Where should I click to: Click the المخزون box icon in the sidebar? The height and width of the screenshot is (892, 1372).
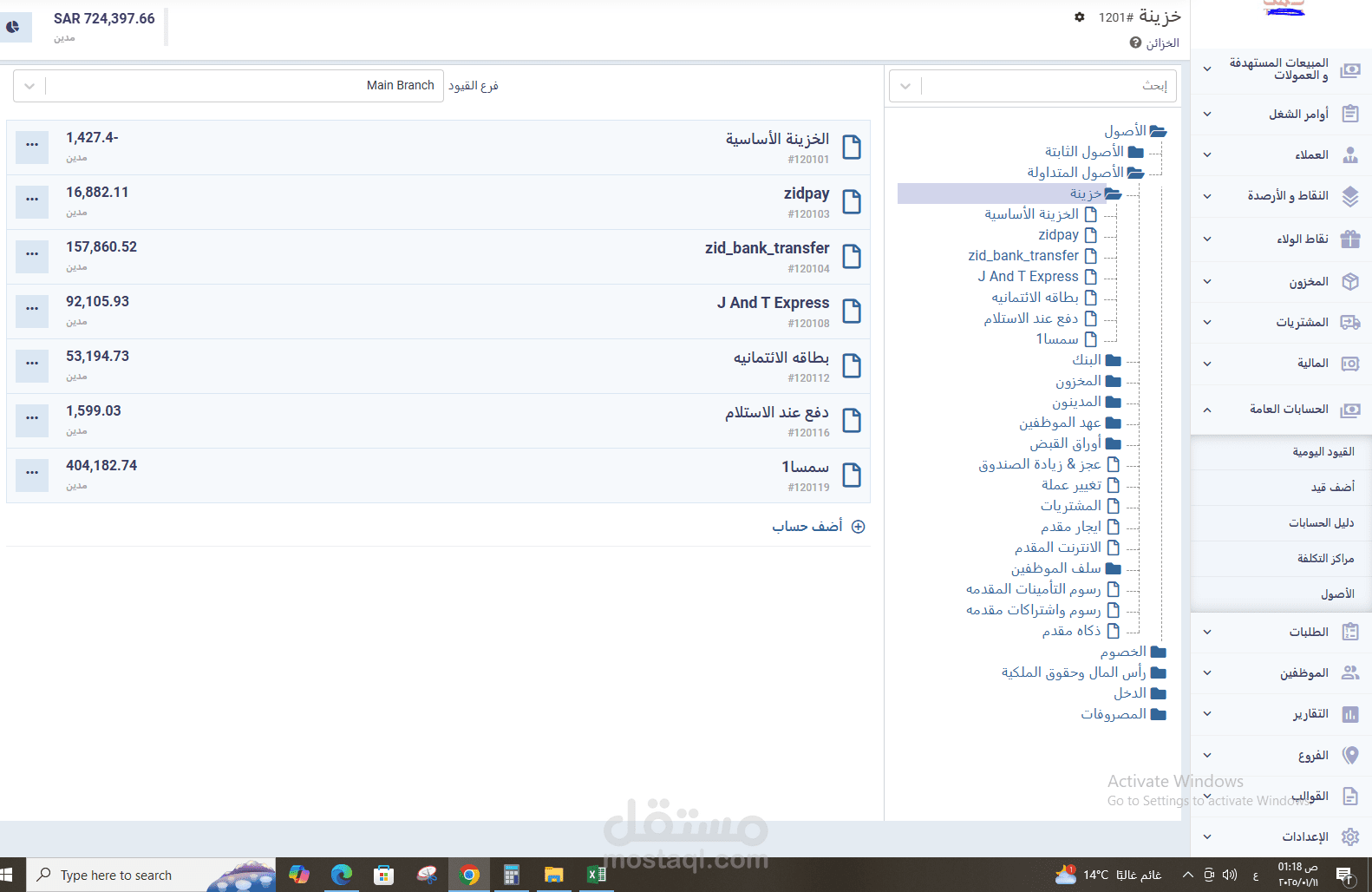[1350, 281]
